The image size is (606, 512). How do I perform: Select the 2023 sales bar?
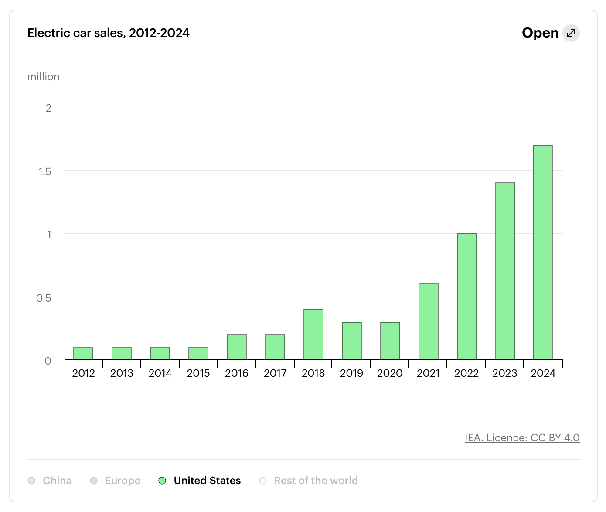[x=505, y=271]
